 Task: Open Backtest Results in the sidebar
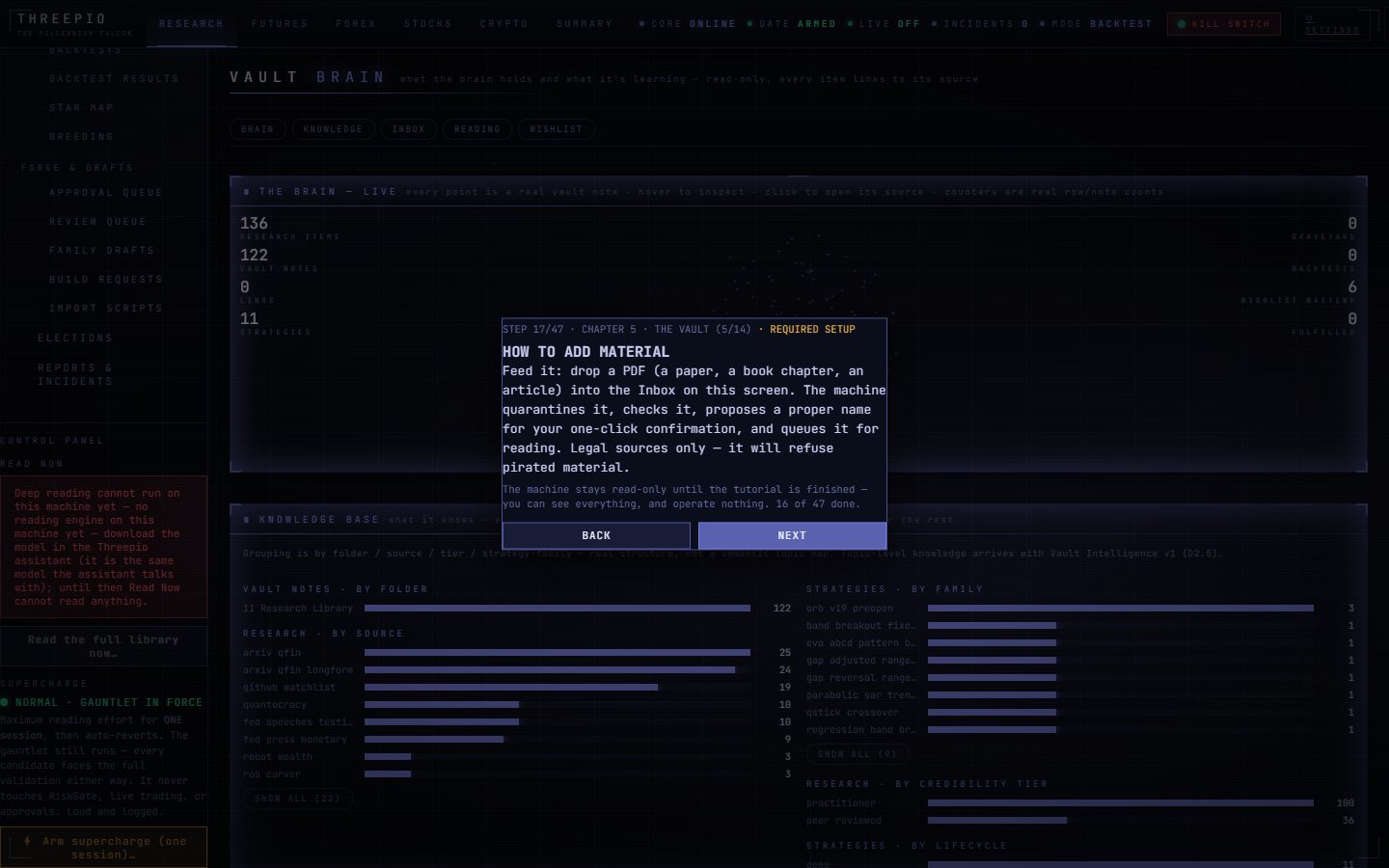114,79
